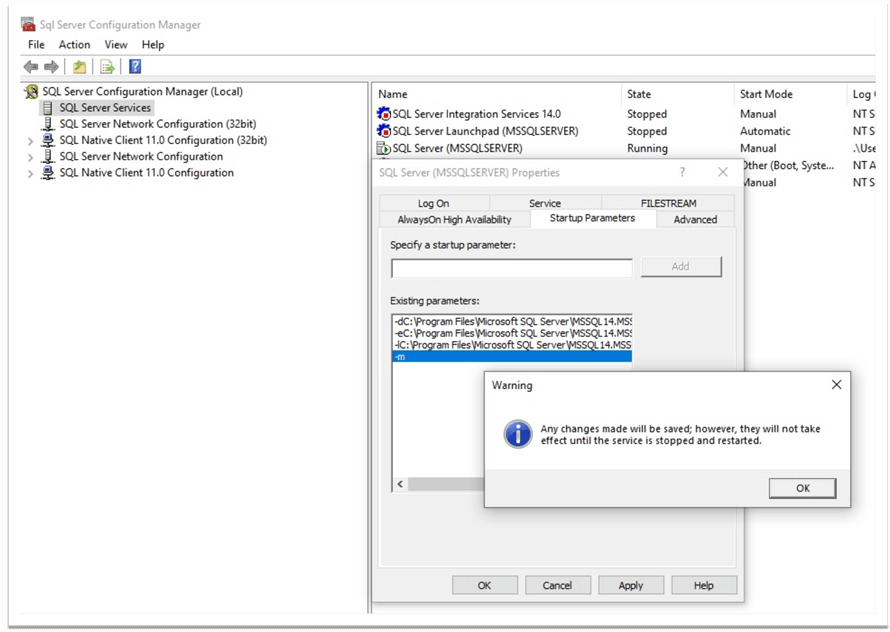Open the Action menu

click(74, 45)
